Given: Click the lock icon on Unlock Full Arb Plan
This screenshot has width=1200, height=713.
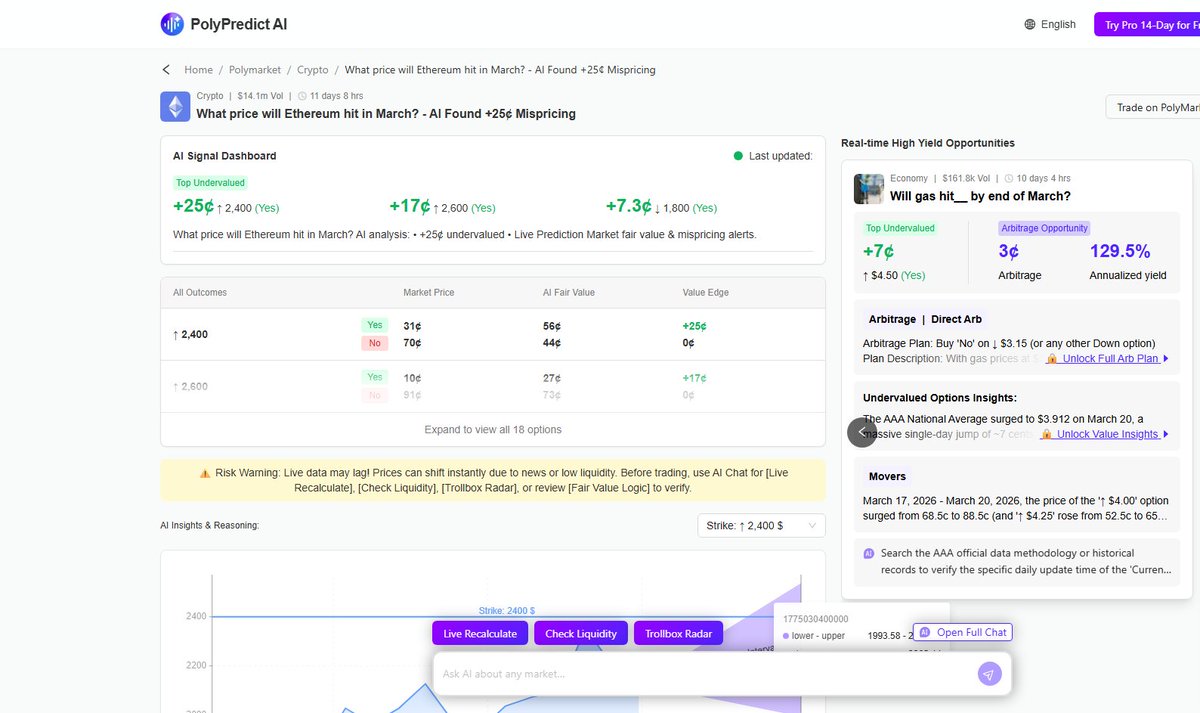Looking at the screenshot, I should (1051, 358).
